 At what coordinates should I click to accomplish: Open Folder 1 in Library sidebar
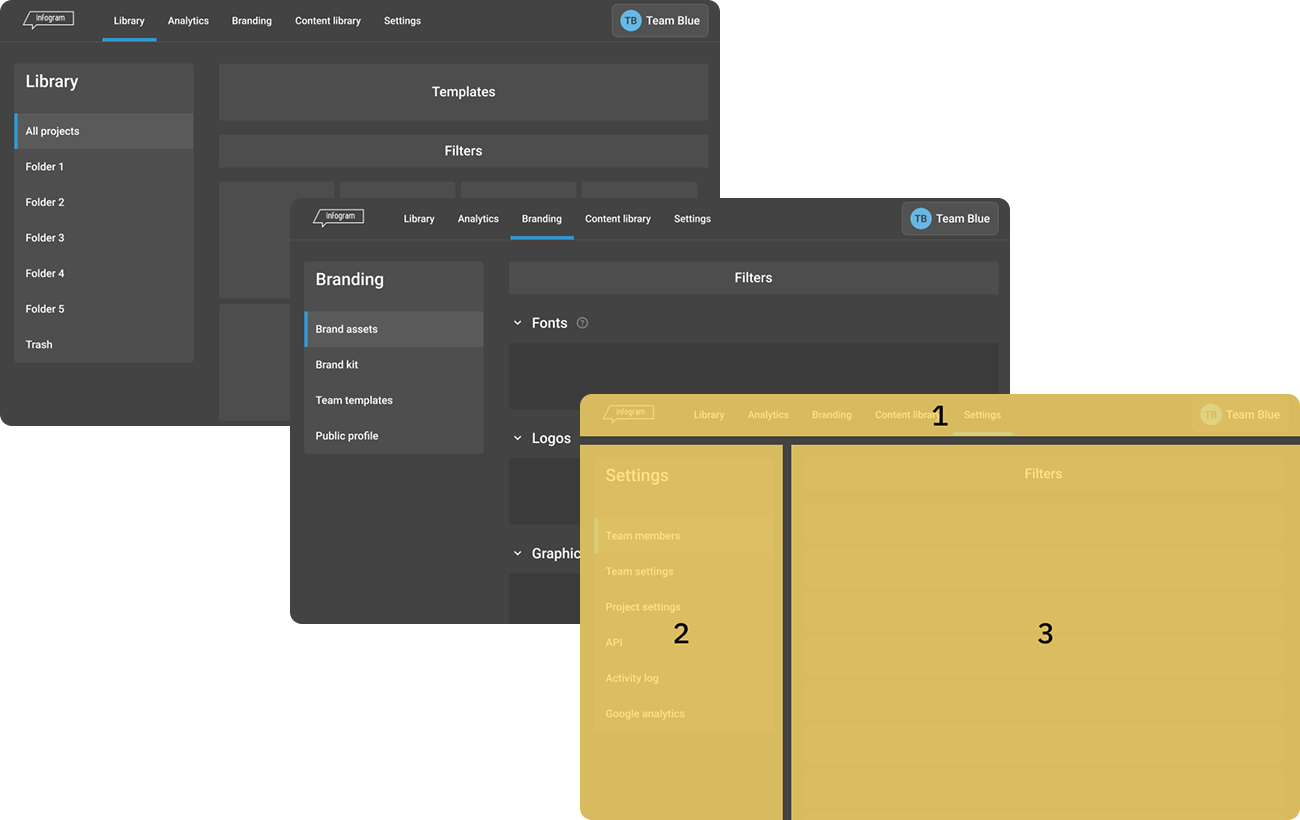[x=104, y=167]
